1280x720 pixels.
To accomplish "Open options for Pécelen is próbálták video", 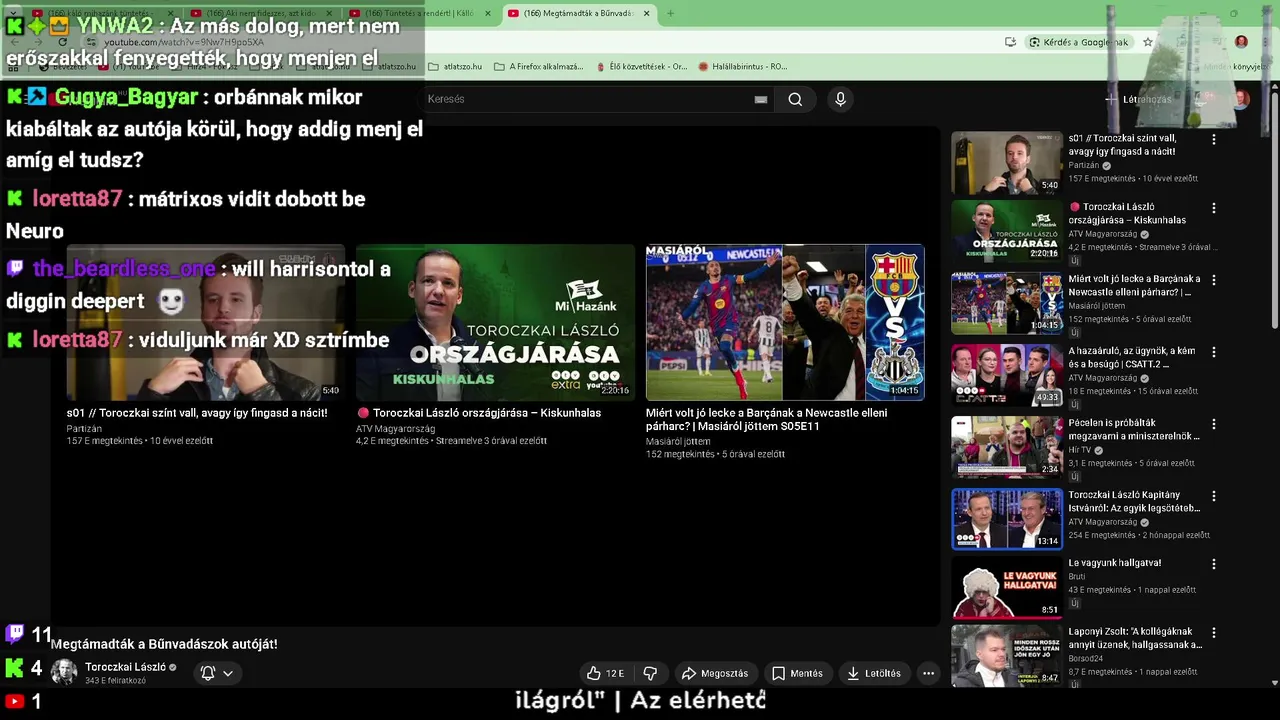I will 1214,424.
